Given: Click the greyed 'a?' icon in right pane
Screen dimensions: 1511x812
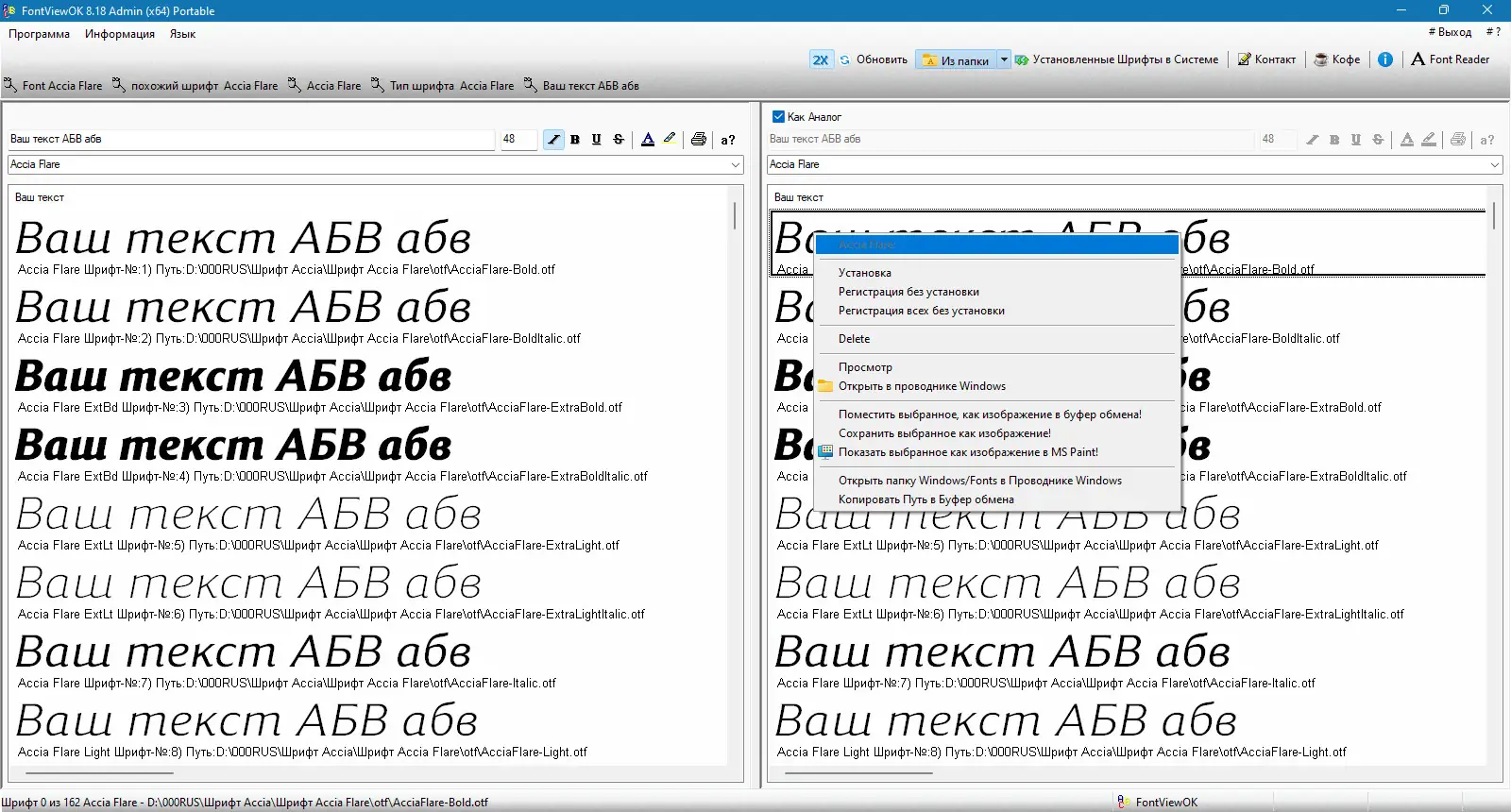Looking at the screenshot, I should click(x=1487, y=140).
